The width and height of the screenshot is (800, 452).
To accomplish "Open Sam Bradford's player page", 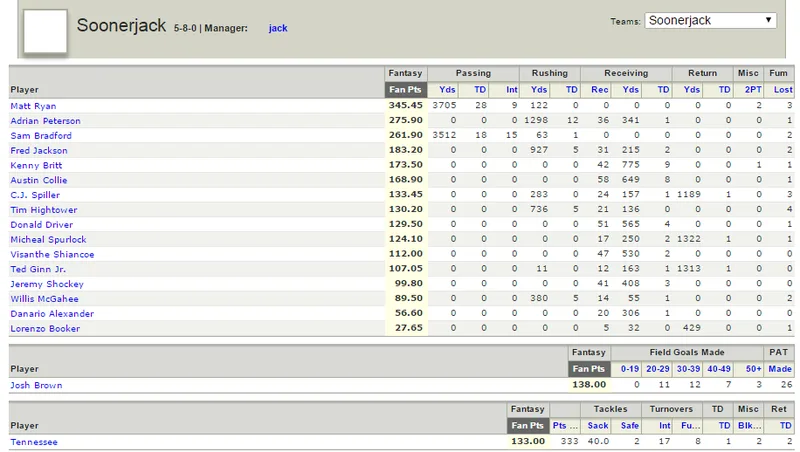I will (41, 136).
